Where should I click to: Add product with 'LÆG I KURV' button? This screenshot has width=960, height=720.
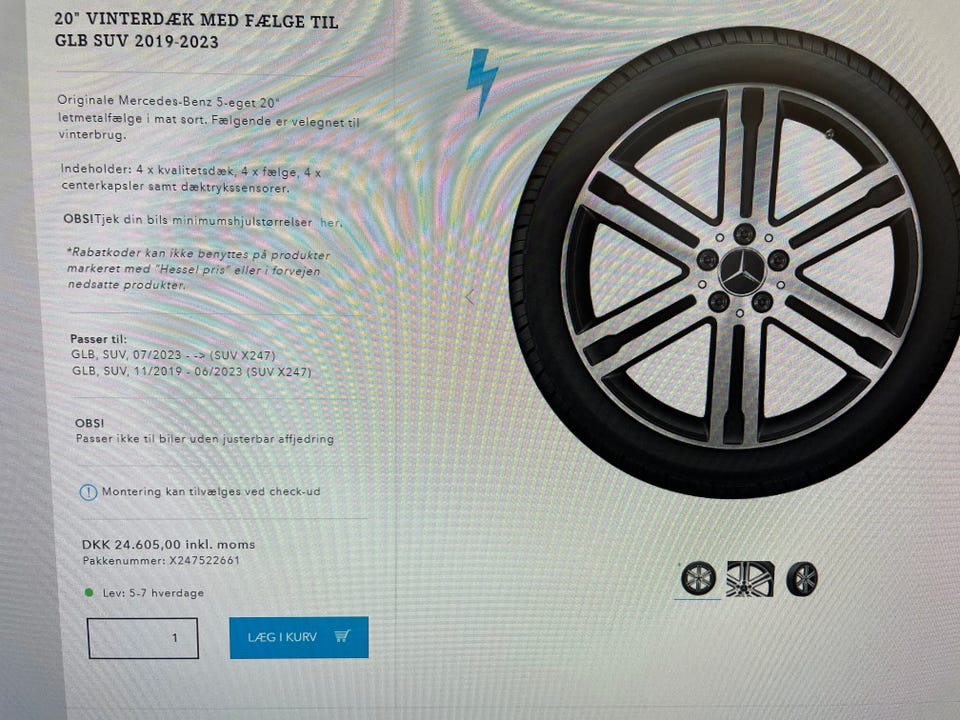point(299,637)
